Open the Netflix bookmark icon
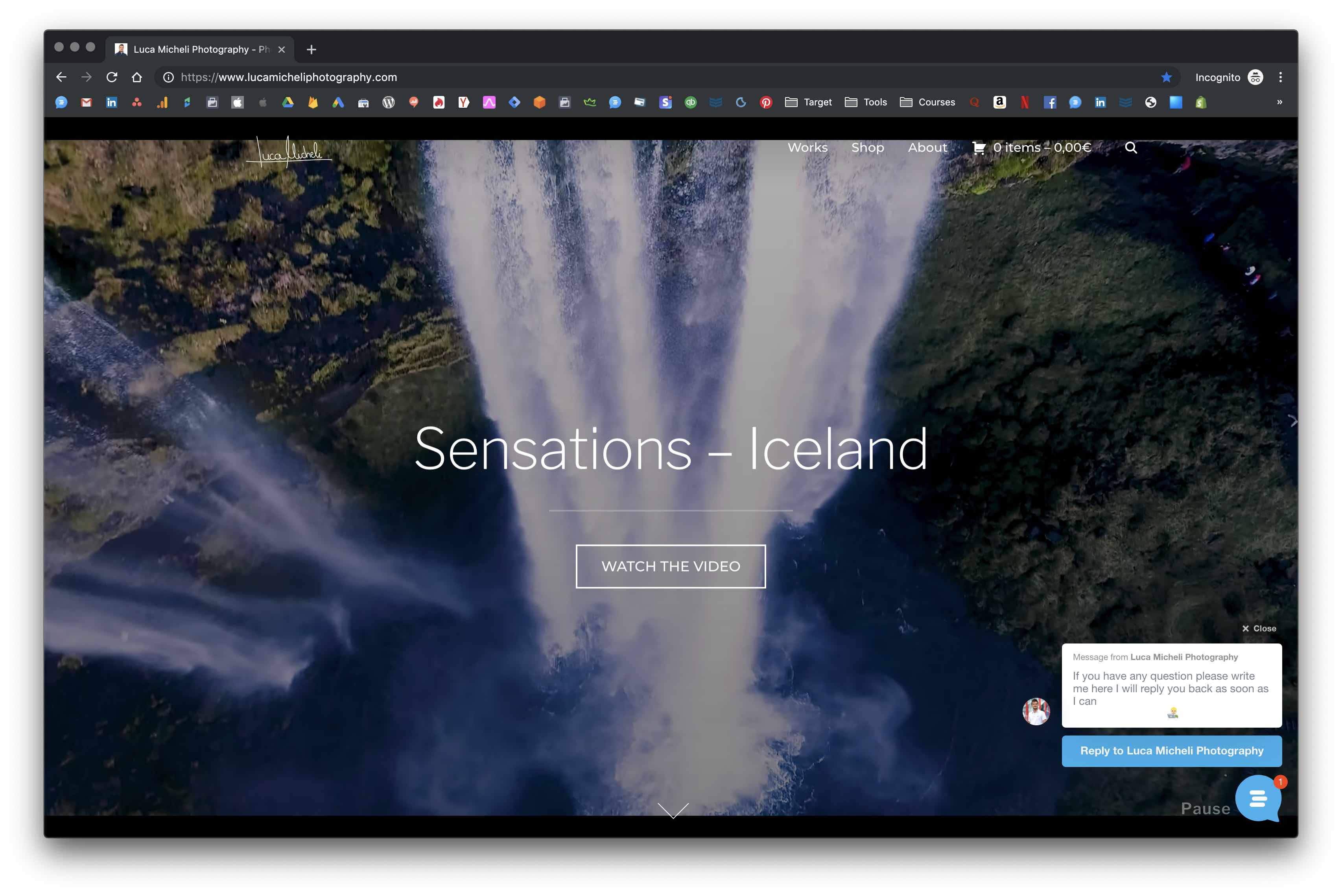Image resolution: width=1342 pixels, height=896 pixels. tap(1025, 102)
